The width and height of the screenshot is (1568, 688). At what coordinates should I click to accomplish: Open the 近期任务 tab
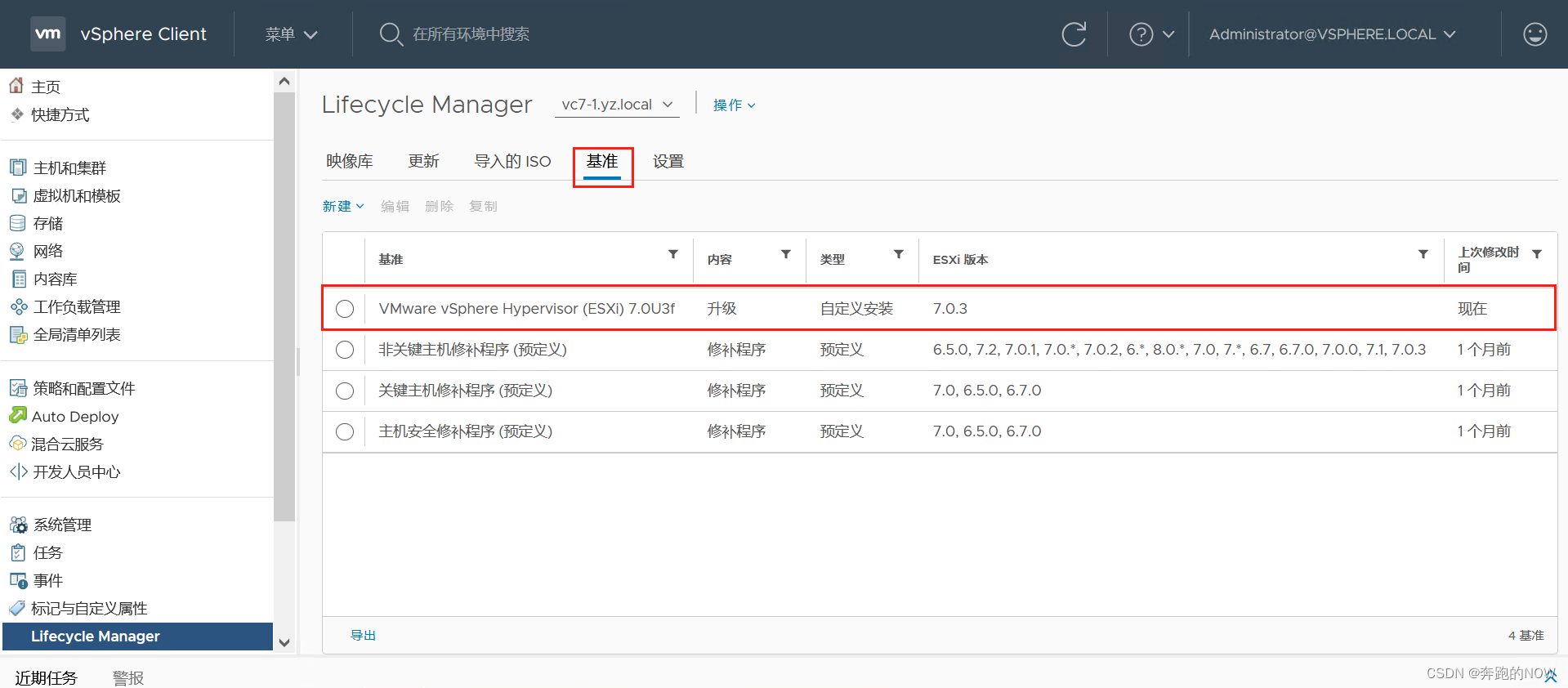(x=46, y=677)
